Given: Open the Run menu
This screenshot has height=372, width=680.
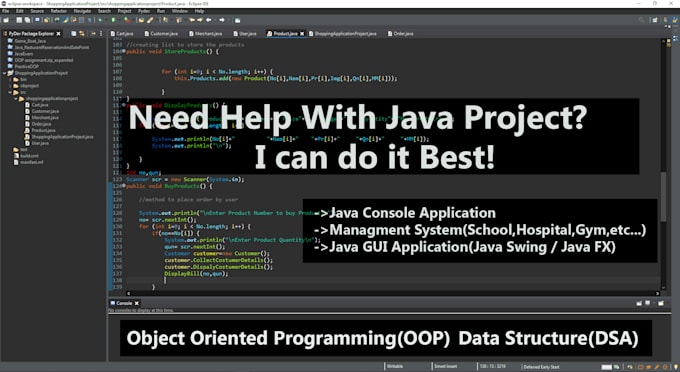Looking at the screenshot, I should pyautogui.click(x=161, y=11).
